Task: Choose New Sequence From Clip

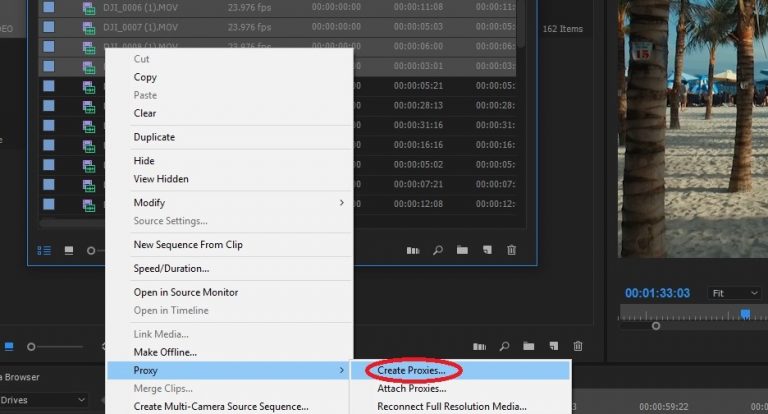Action: [188, 245]
